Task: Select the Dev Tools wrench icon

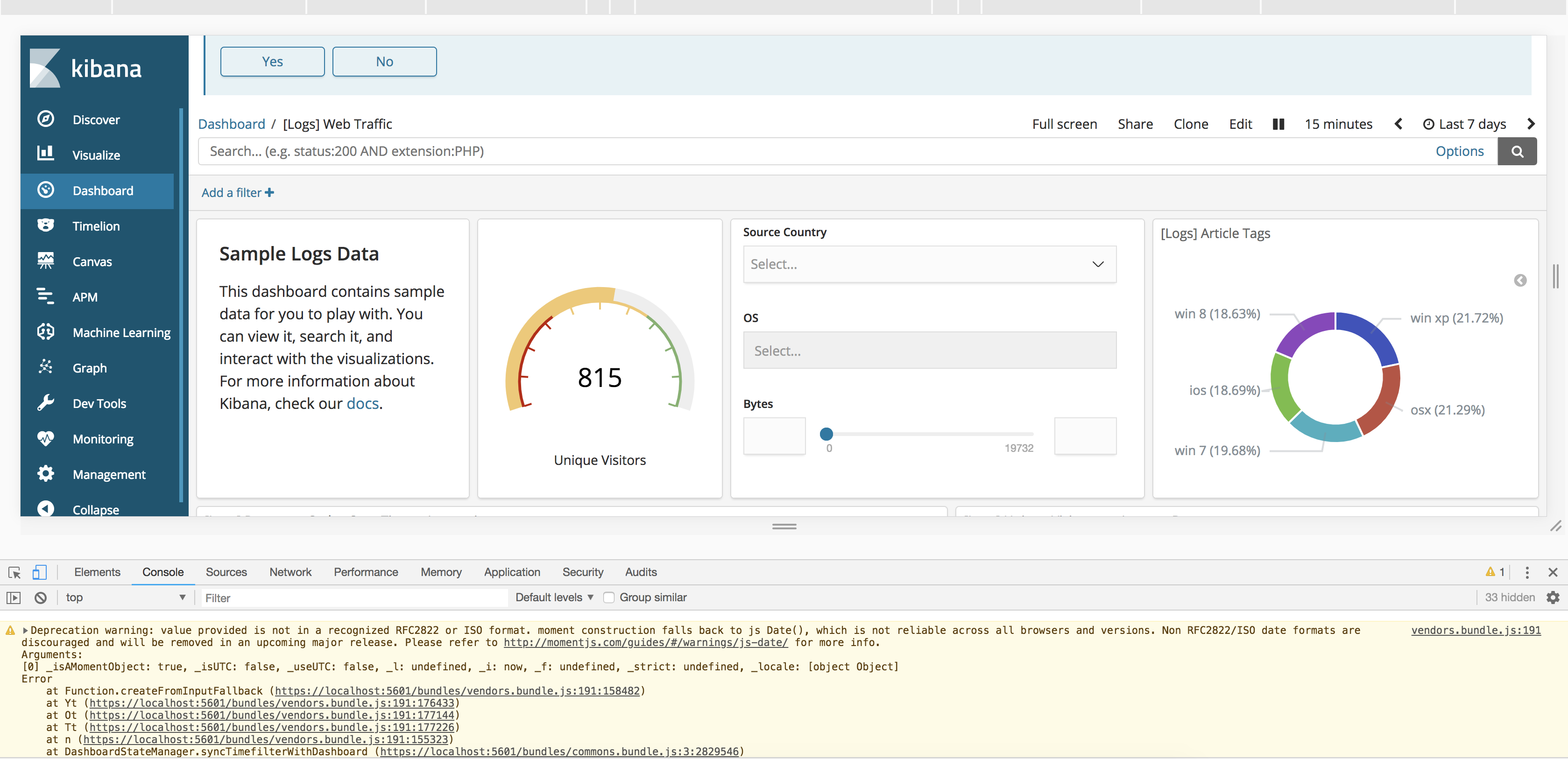Action: coord(46,403)
